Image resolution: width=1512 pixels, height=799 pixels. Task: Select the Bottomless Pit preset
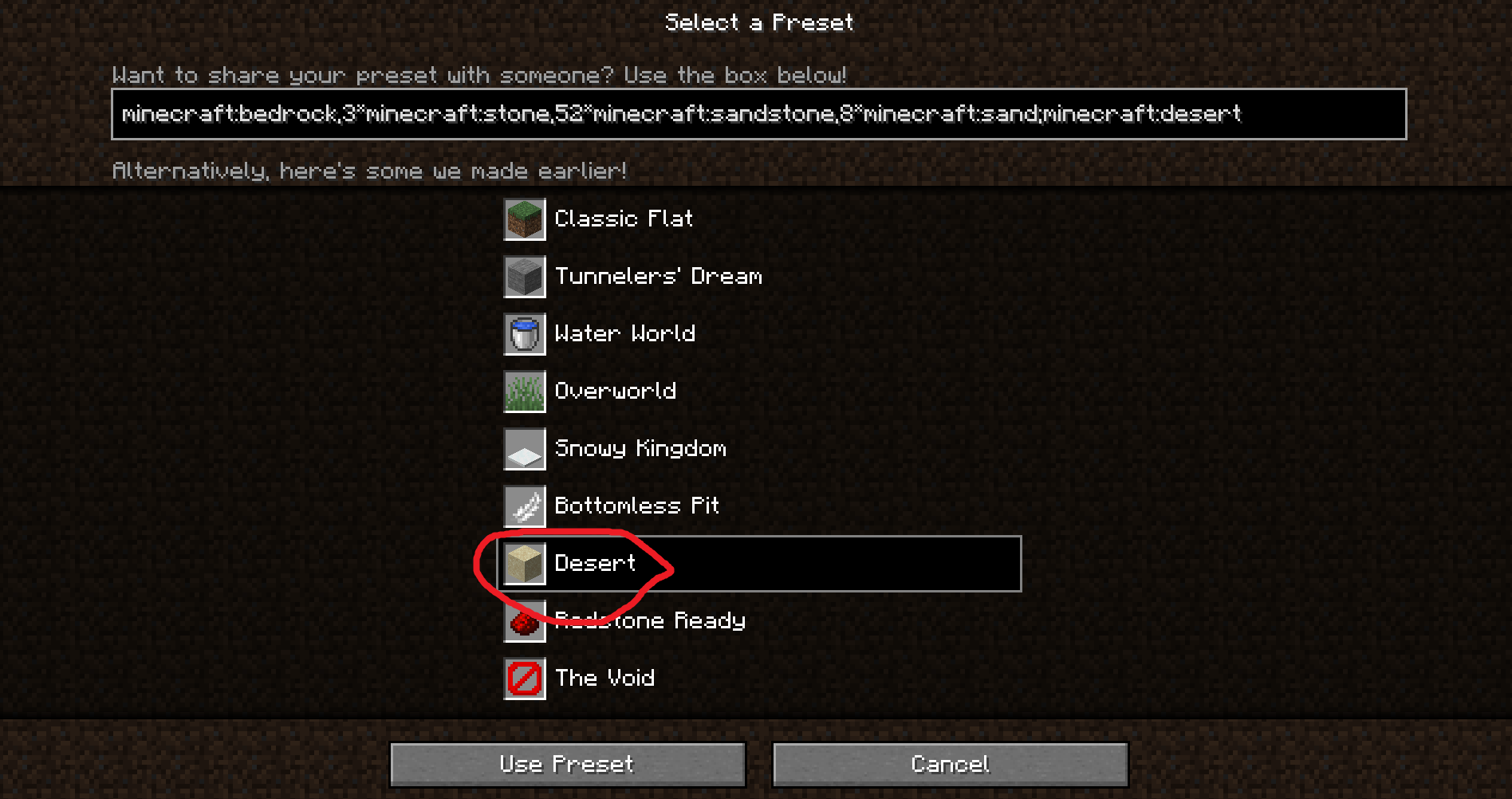760,506
